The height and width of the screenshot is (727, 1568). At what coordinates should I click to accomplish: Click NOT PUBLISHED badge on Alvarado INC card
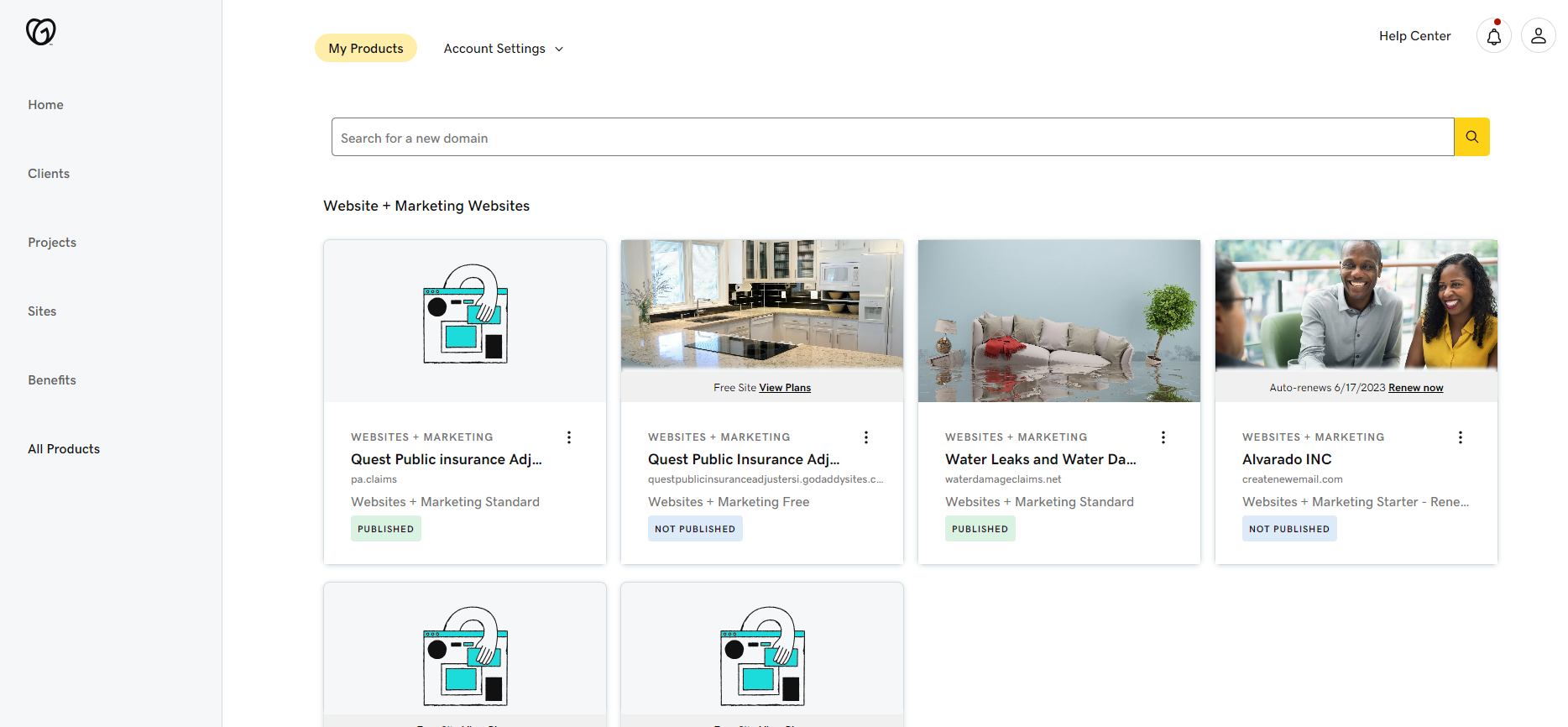click(x=1289, y=529)
